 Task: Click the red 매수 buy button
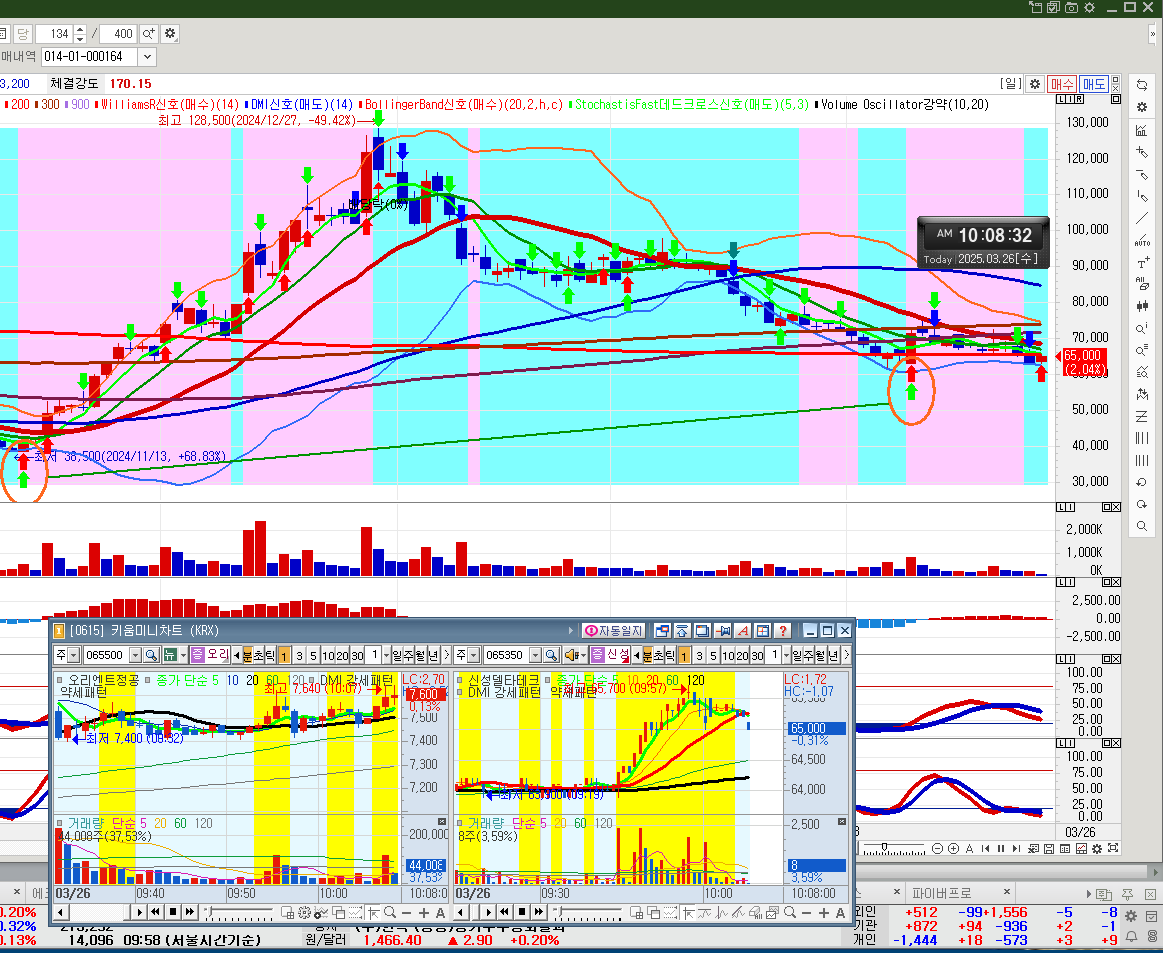click(x=1061, y=85)
